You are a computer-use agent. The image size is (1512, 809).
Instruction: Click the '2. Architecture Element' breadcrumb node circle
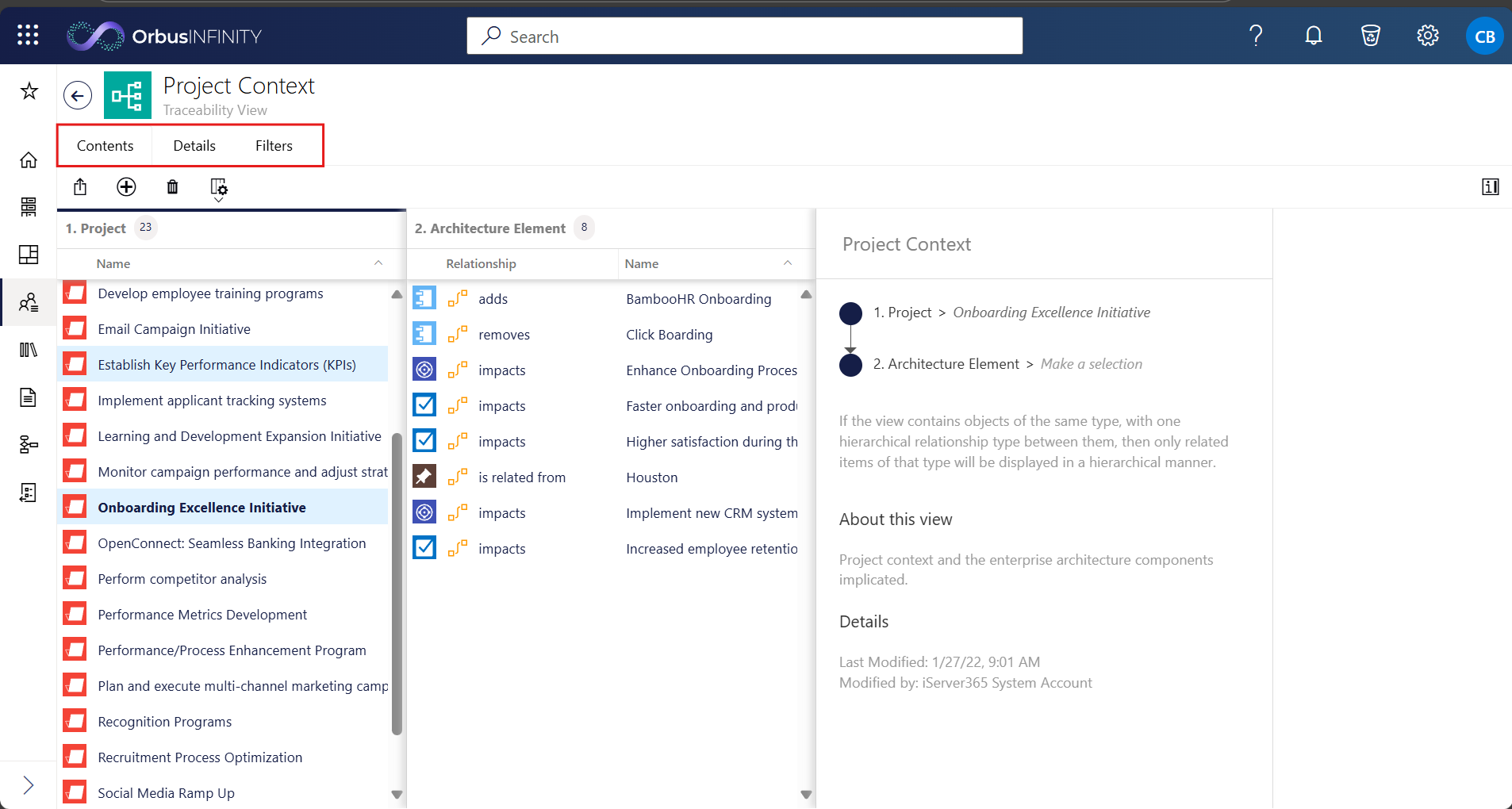(x=850, y=365)
